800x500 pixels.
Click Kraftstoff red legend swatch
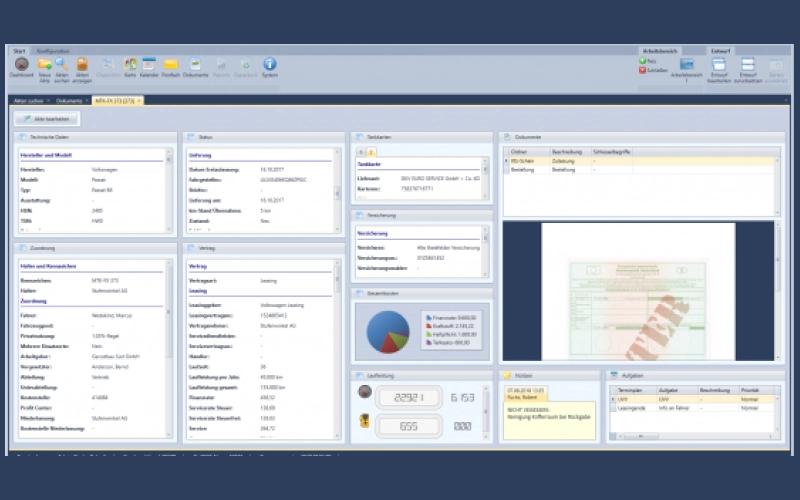(x=429, y=326)
